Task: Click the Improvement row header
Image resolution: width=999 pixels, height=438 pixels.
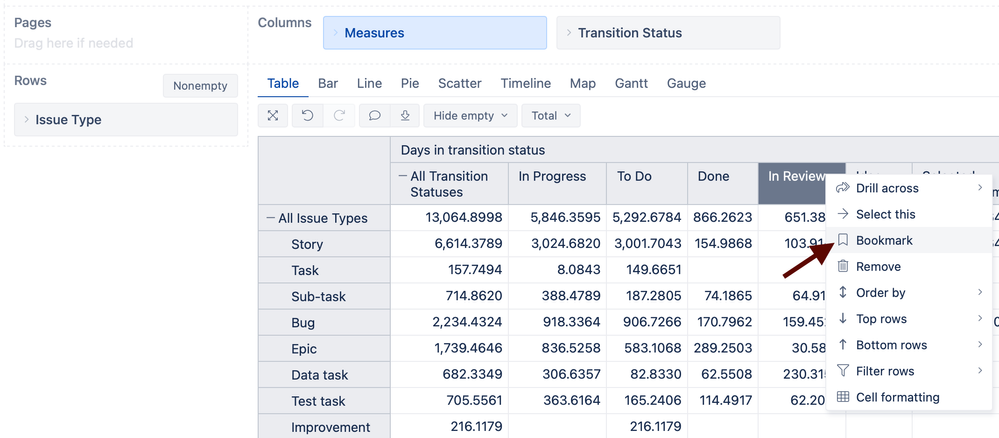Action: [x=324, y=427]
